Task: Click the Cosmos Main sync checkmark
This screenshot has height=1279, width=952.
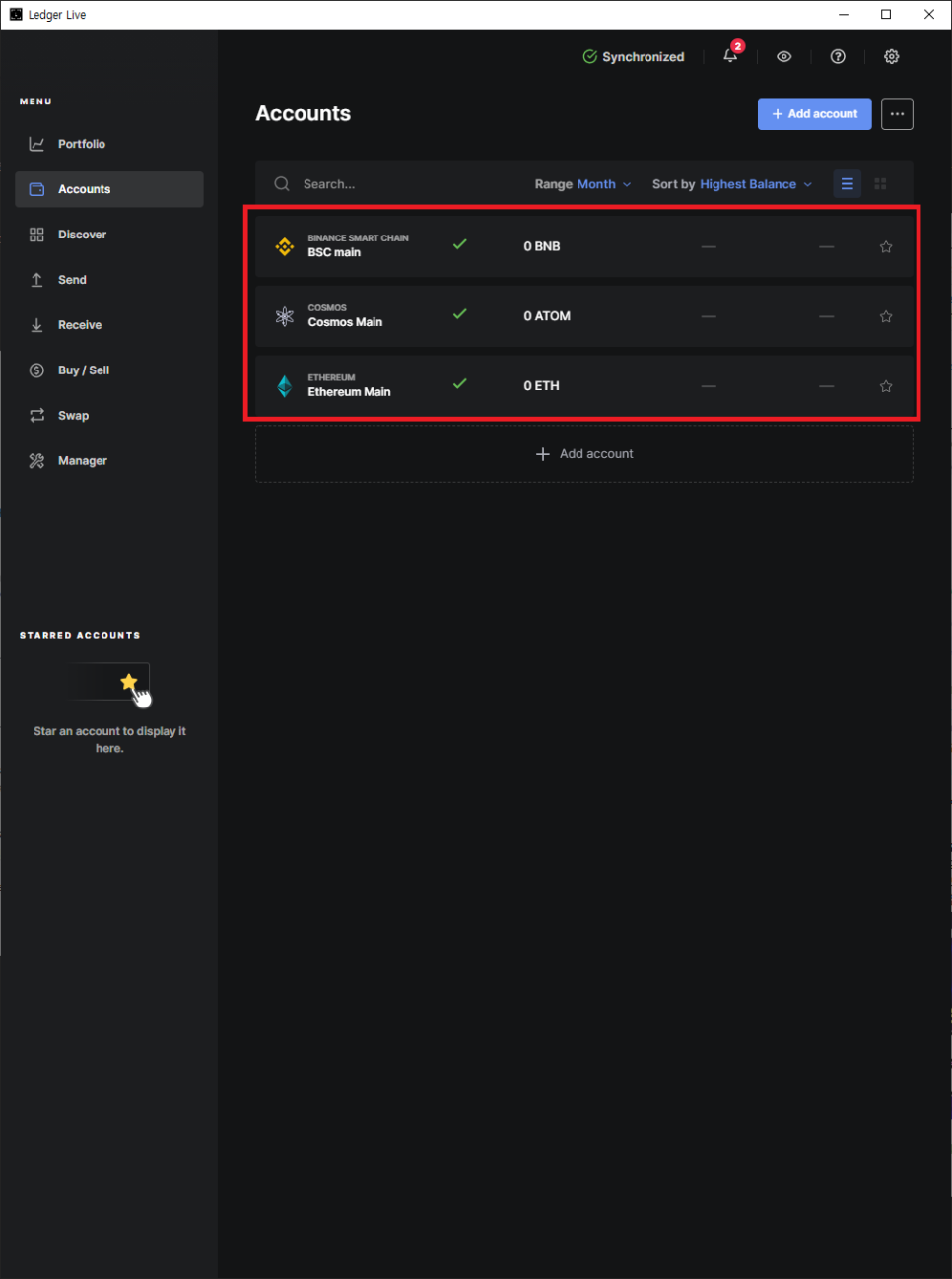Action: (x=460, y=314)
